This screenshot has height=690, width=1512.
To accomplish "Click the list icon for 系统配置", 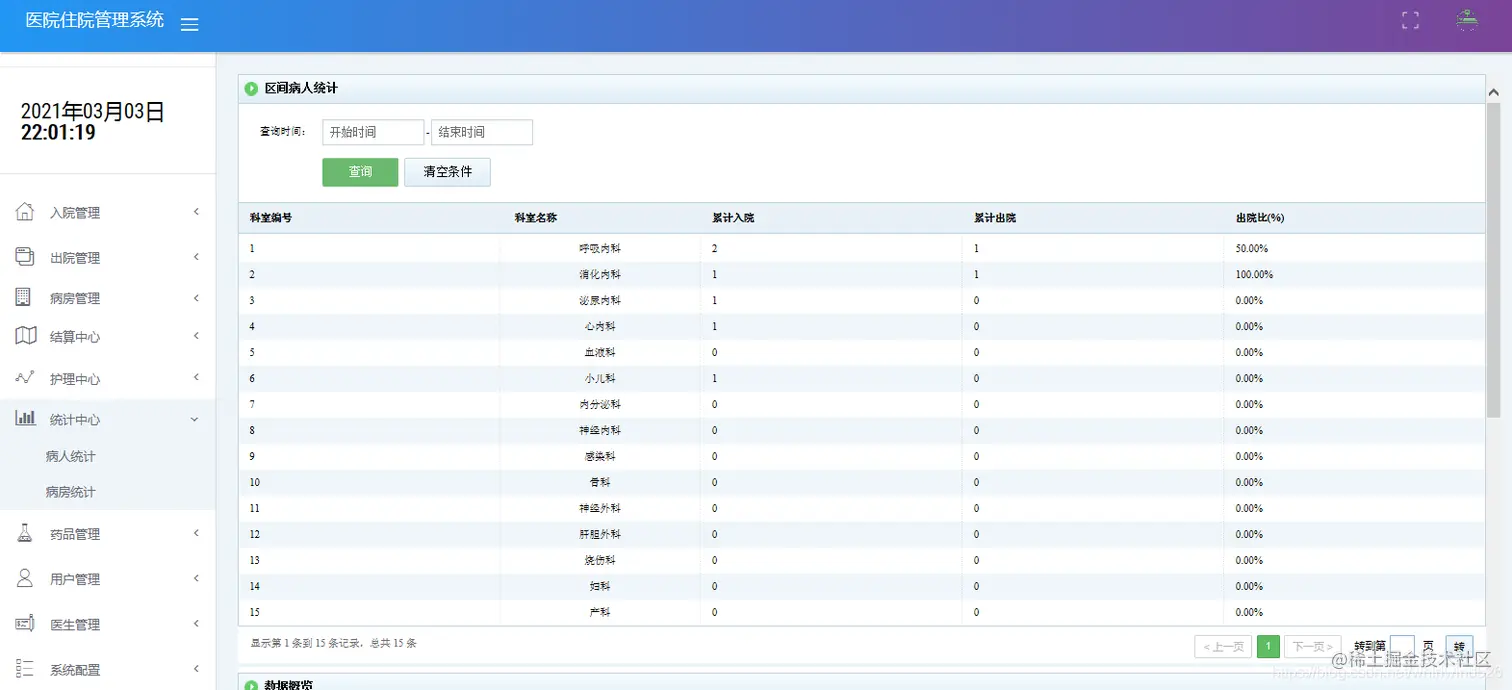I will point(25,668).
